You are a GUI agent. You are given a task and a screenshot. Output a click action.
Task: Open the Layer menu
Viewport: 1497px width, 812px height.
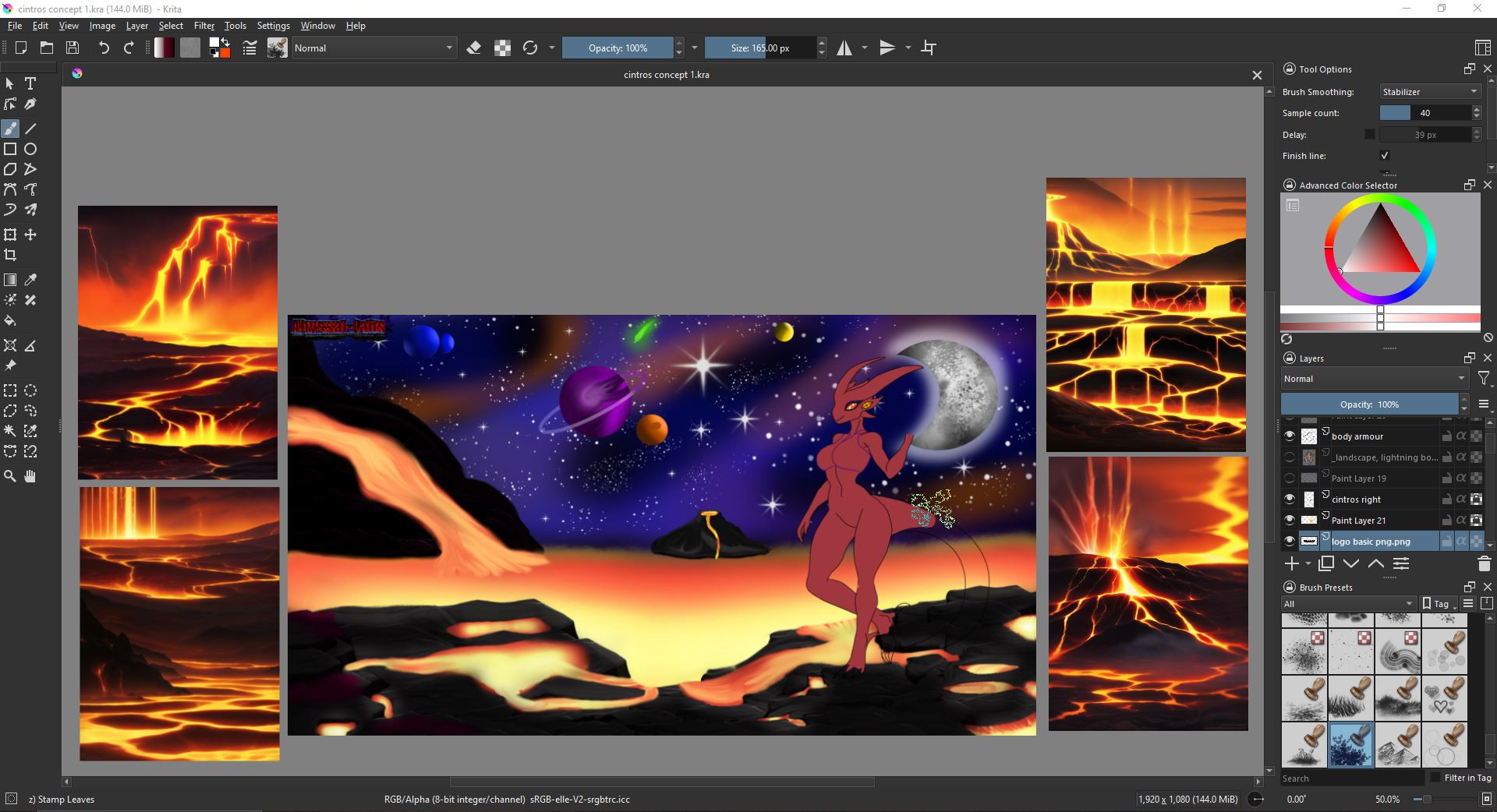pos(136,26)
